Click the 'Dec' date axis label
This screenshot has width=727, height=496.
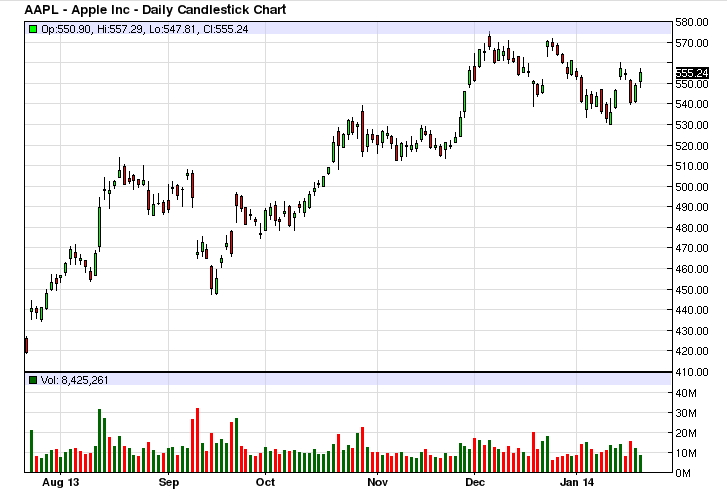tap(475, 483)
